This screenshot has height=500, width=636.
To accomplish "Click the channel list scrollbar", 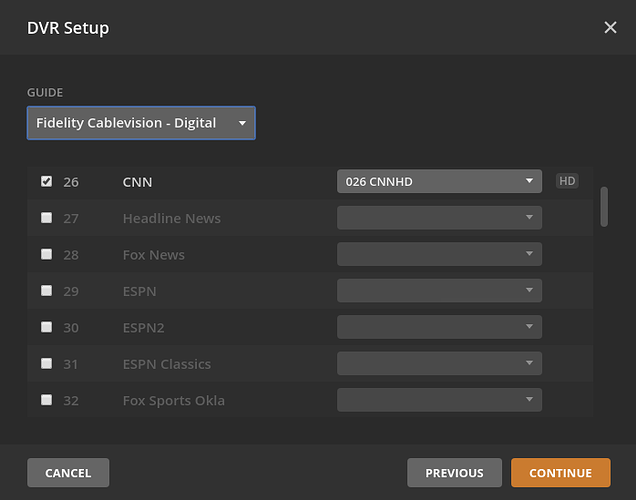I will 604,206.
